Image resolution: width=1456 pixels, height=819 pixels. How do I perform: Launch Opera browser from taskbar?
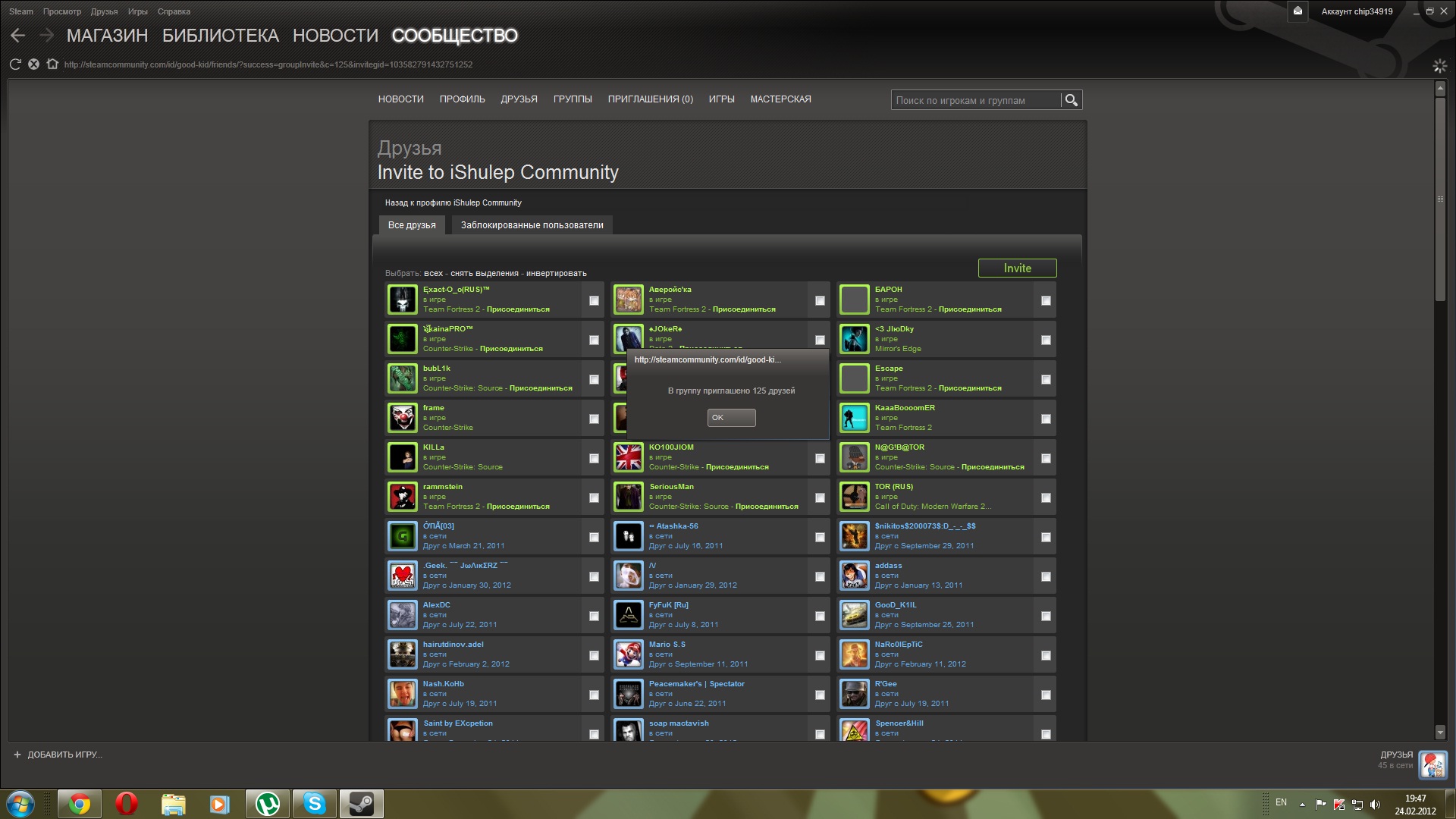(127, 804)
